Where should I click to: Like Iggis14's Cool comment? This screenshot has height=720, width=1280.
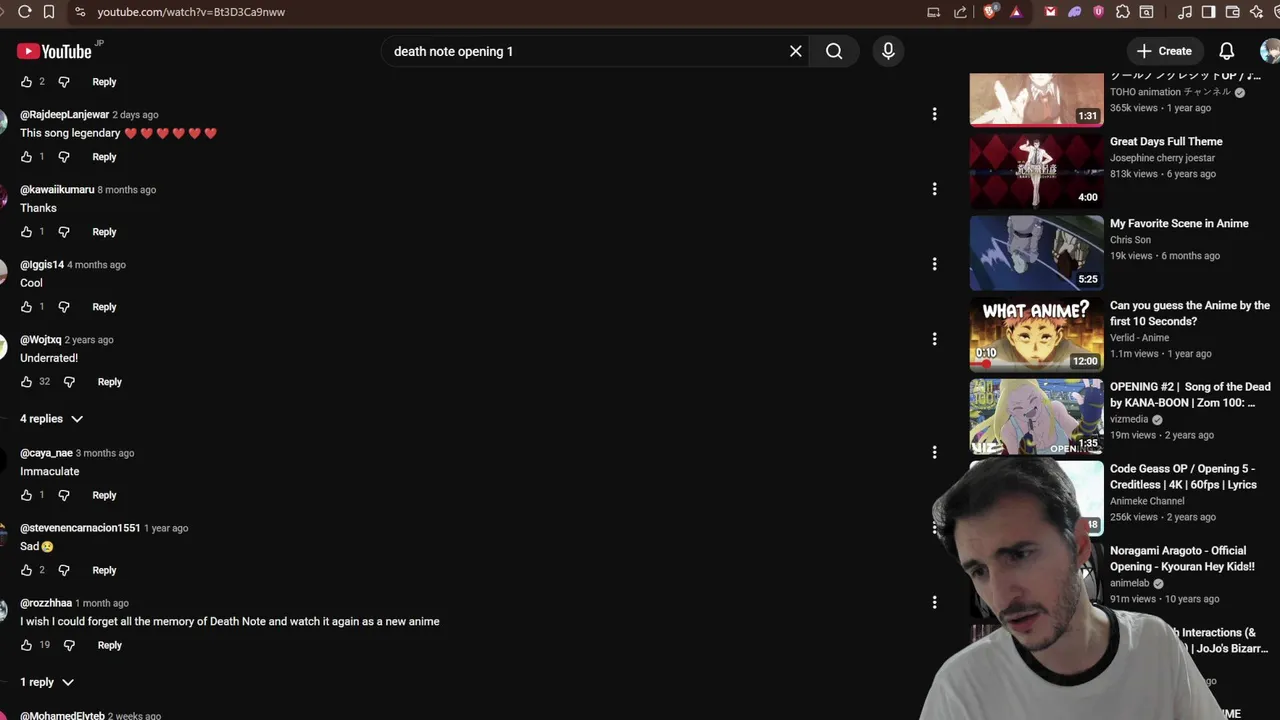pyautogui.click(x=27, y=307)
